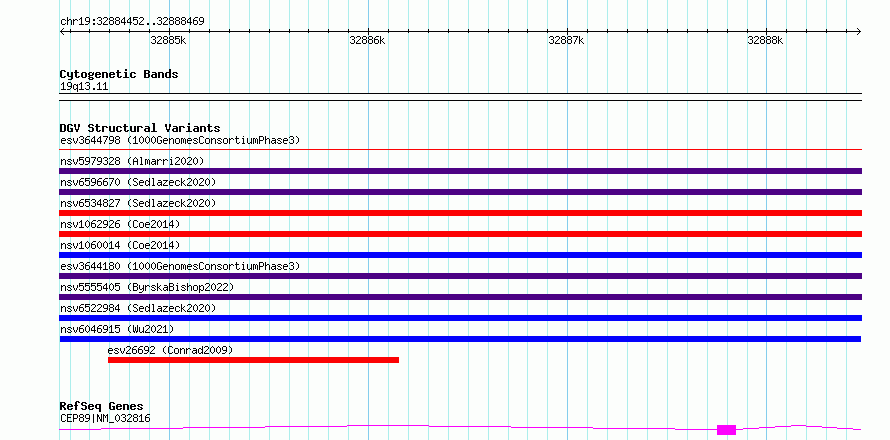The width and height of the screenshot is (890, 440).
Task: Open variant label esv3644798 (1000GenomesConsortiumPhase3)
Action: tap(180, 140)
